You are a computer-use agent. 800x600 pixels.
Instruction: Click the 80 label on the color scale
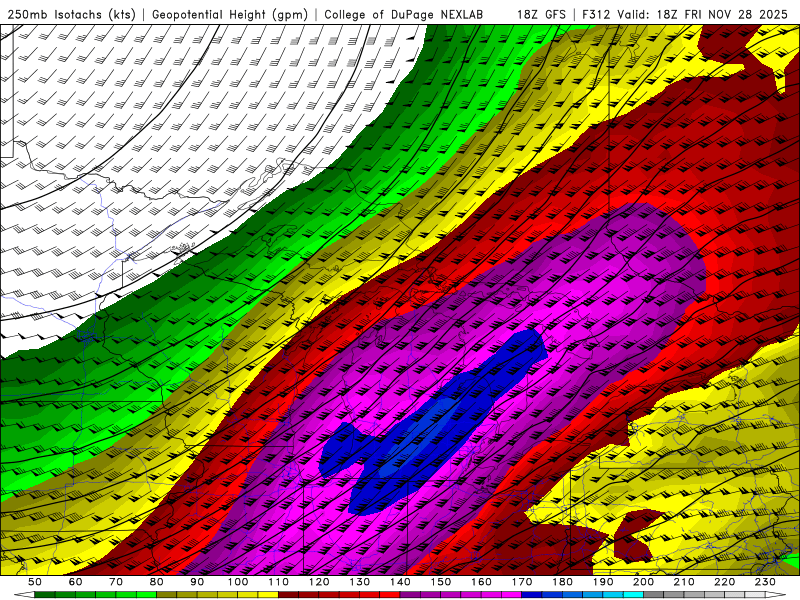(157, 582)
